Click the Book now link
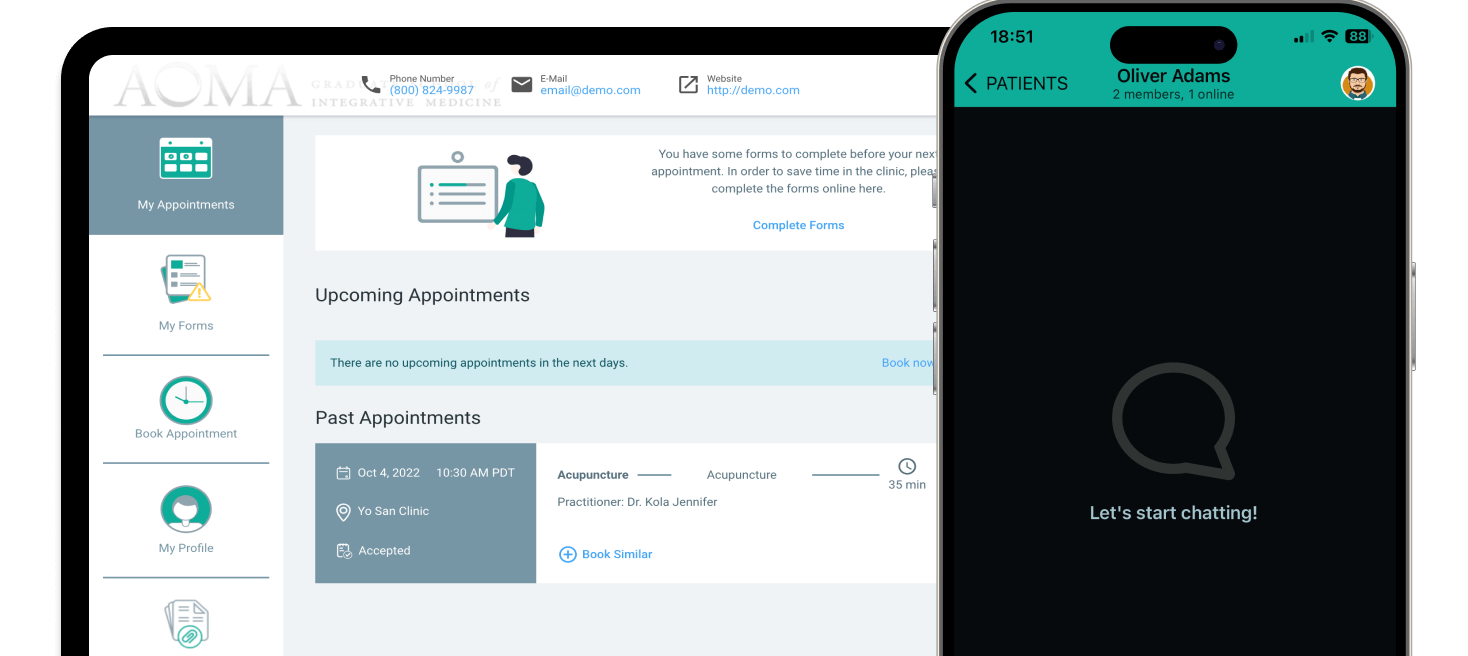Viewport: 1468px width, 656px height. click(x=906, y=363)
